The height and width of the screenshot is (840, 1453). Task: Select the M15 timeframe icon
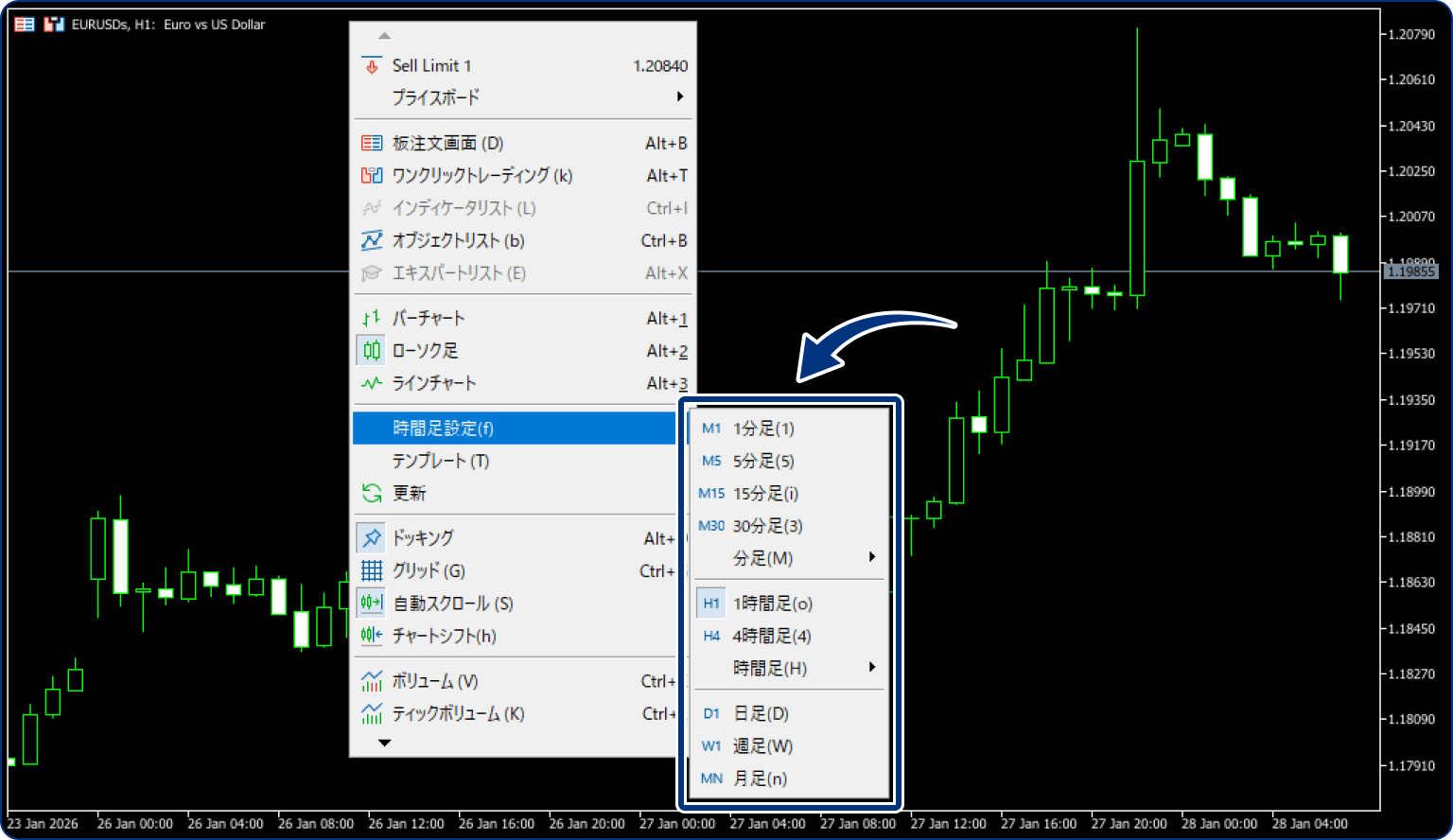(x=711, y=494)
